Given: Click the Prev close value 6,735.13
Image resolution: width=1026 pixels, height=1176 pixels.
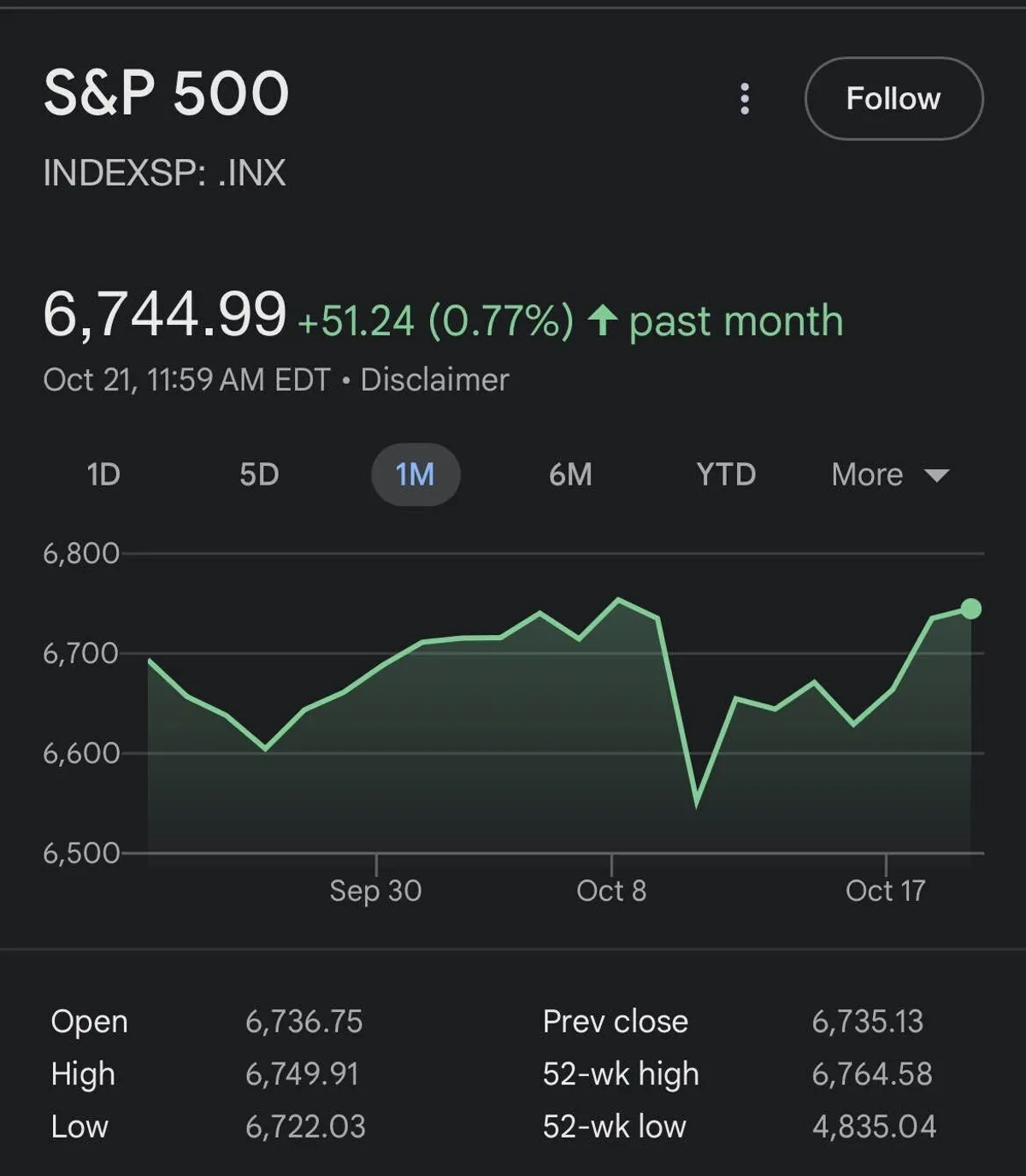Looking at the screenshot, I should coord(867,1021).
